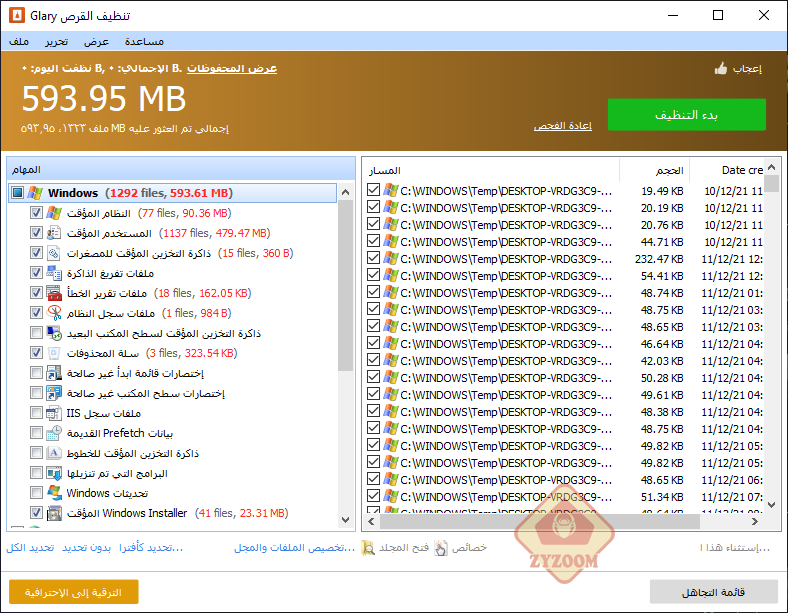Click the green بدء التنظيف button
The width and height of the screenshot is (788, 613).
tap(686, 115)
